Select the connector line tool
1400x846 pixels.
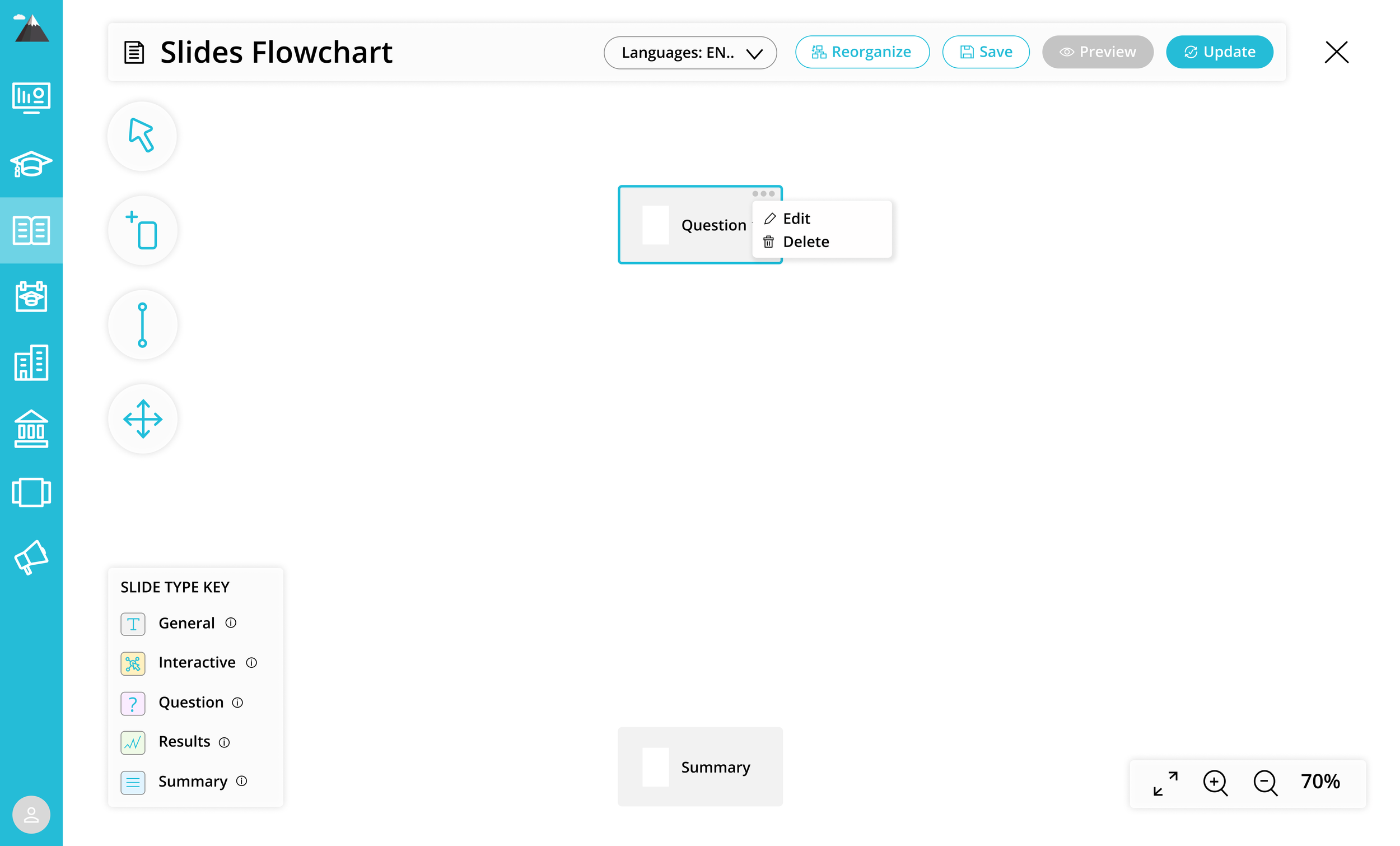pos(142,324)
